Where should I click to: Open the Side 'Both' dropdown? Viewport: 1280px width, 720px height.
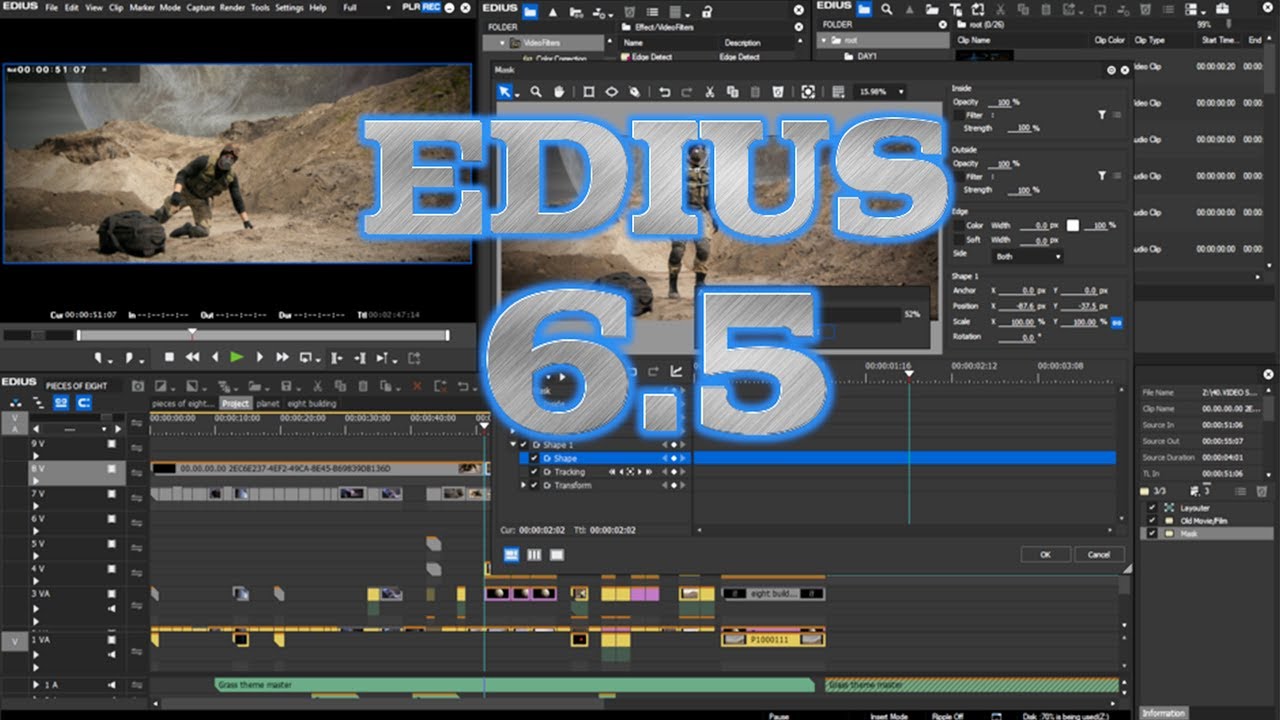coord(1028,256)
